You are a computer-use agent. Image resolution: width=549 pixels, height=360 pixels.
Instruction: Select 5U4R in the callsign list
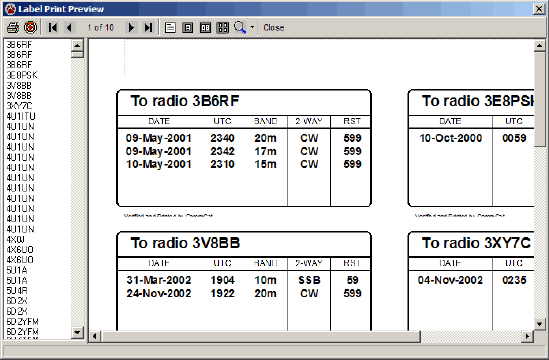point(17,291)
